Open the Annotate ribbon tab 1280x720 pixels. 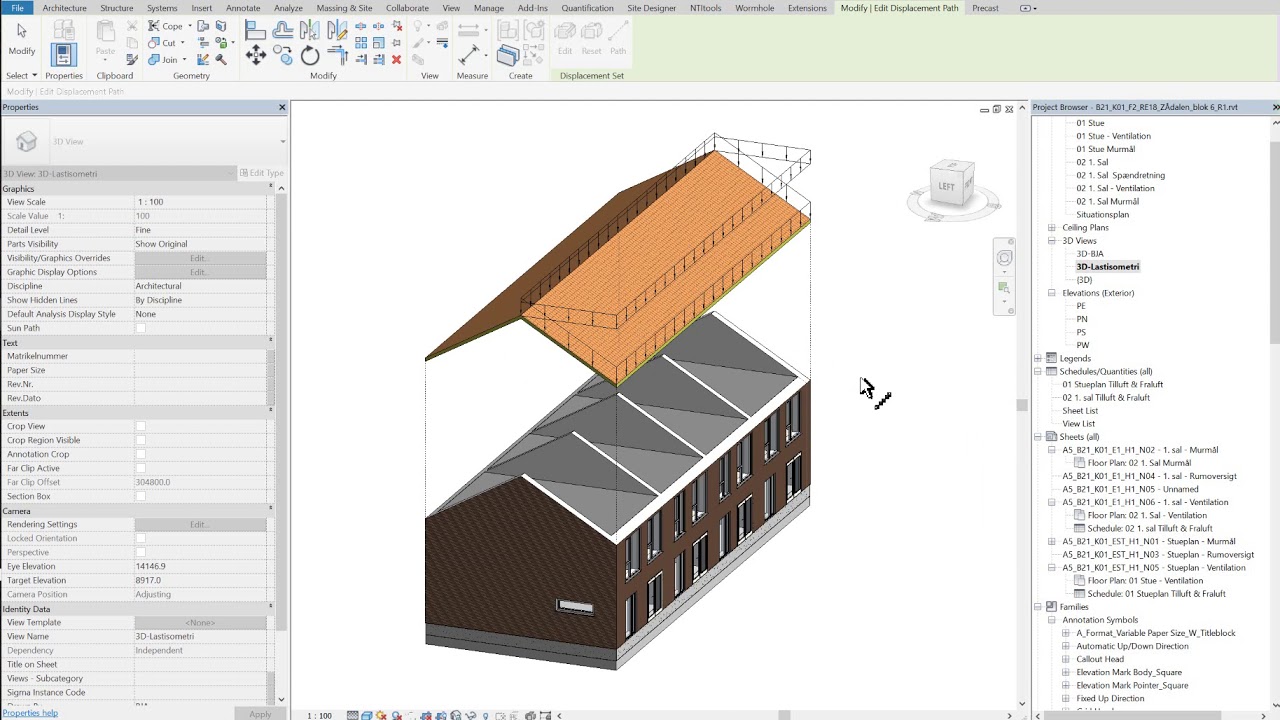pyautogui.click(x=243, y=8)
